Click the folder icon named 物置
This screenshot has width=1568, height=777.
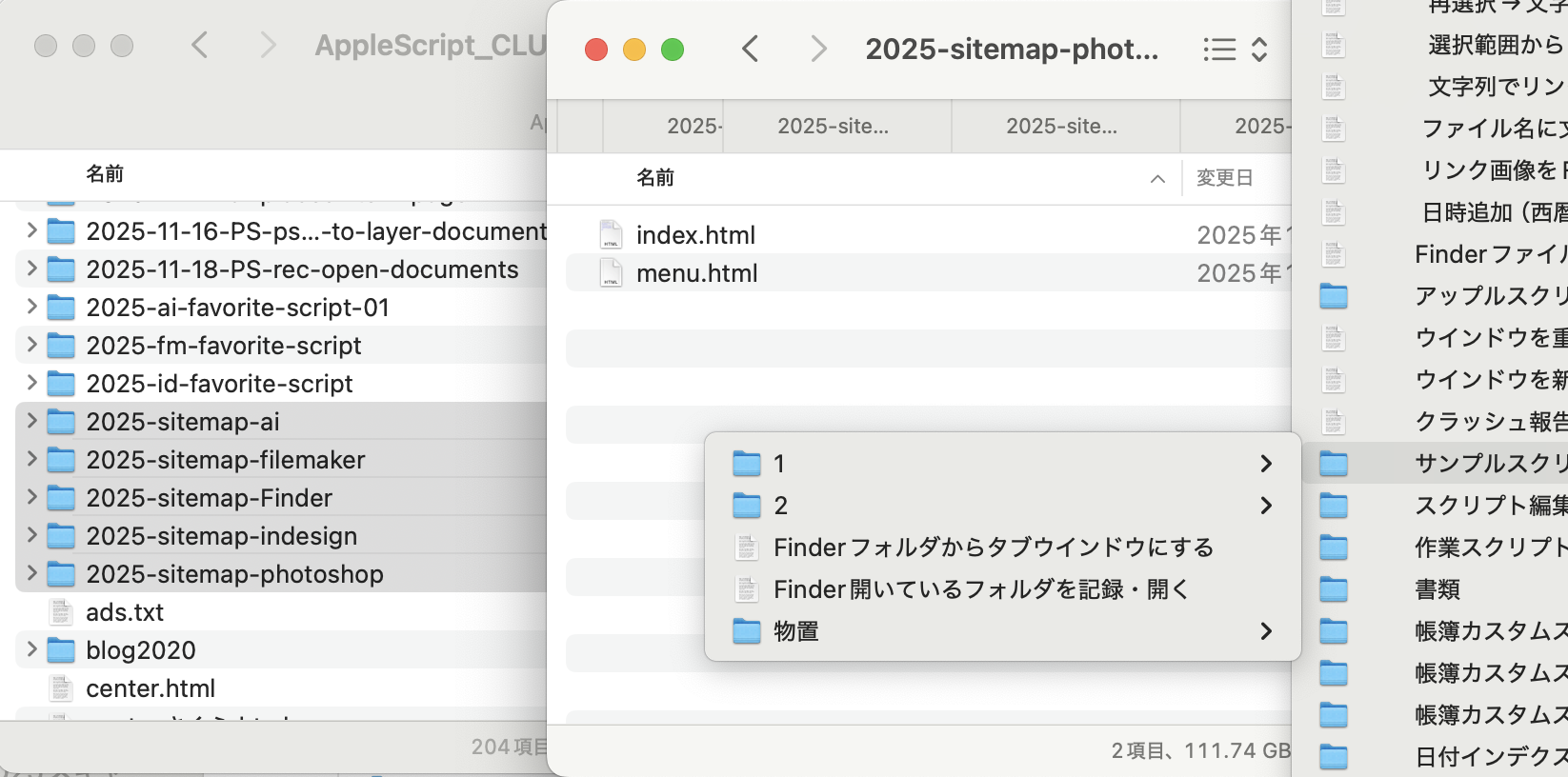747,631
